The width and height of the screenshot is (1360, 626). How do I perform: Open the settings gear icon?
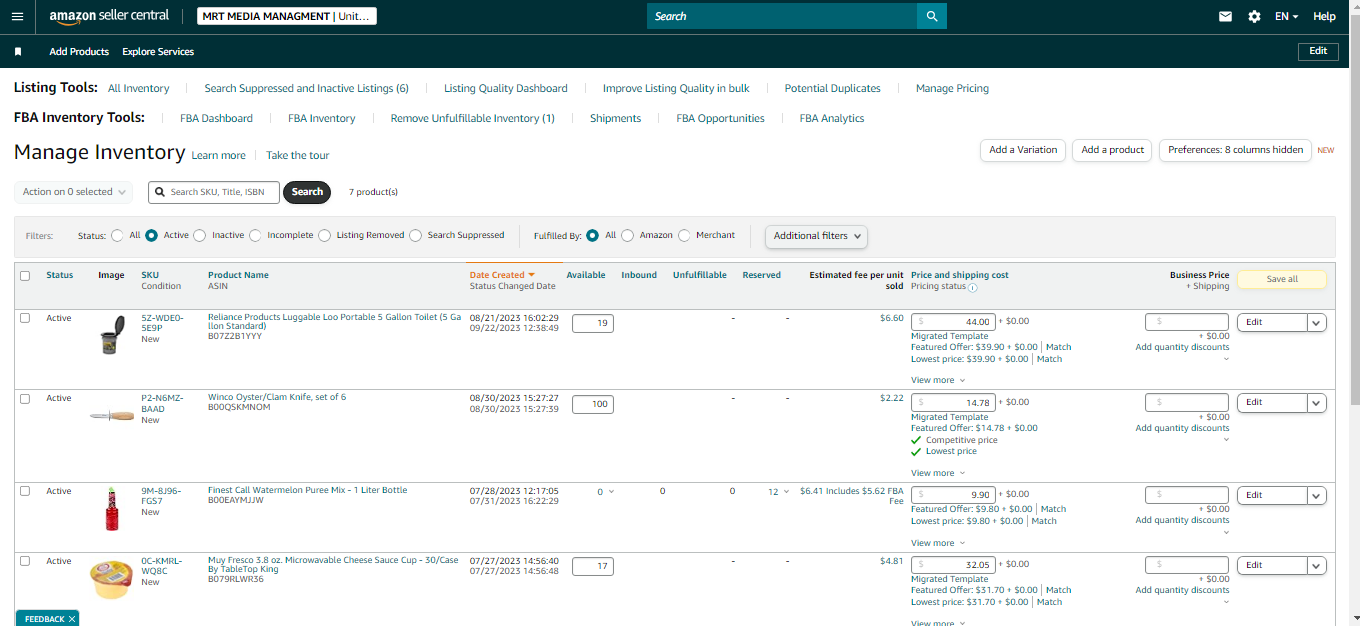(1254, 16)
